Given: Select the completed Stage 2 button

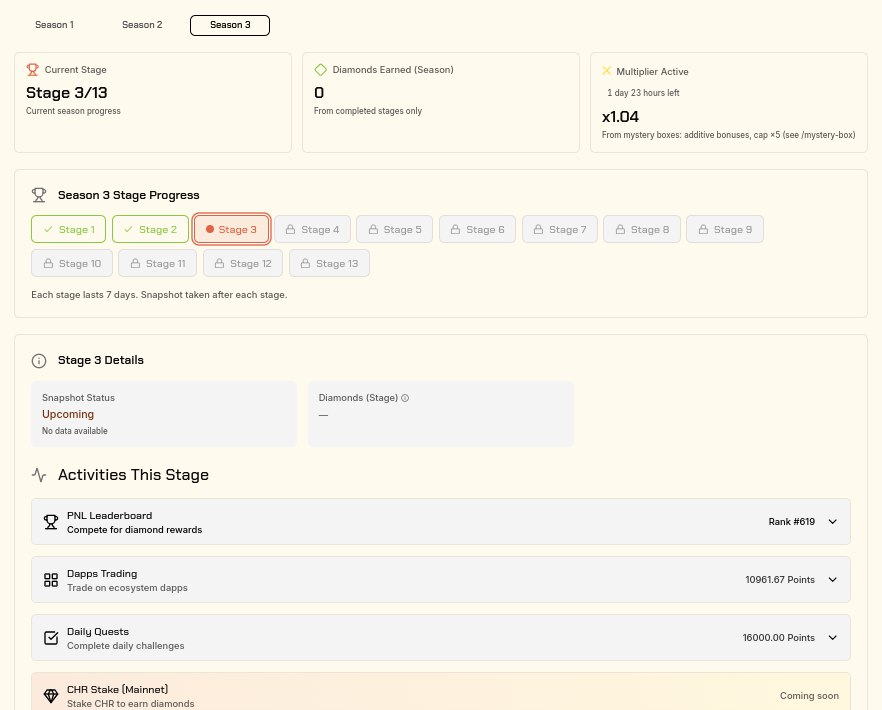Looking at the screenshot, I should coord(150,230).
